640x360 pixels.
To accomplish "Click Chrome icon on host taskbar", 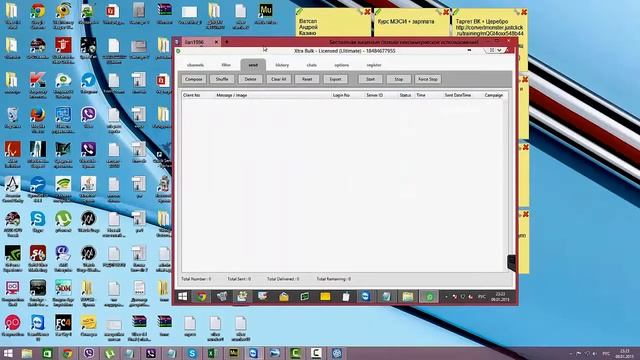I will (x=68, y=353).
